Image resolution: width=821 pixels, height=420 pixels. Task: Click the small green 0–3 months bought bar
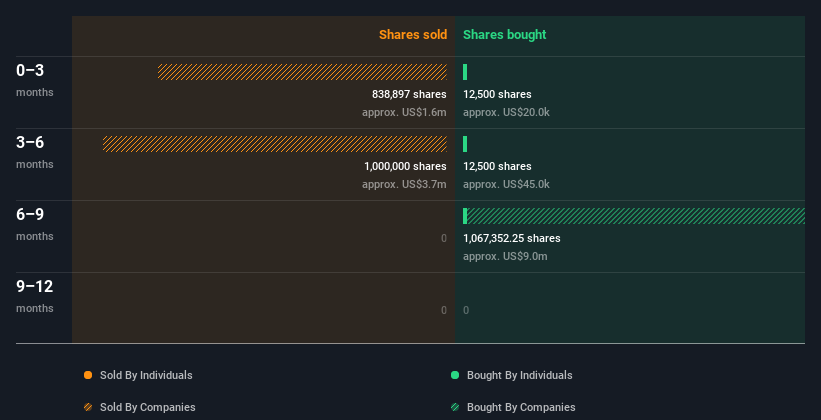tap(465, 72)
